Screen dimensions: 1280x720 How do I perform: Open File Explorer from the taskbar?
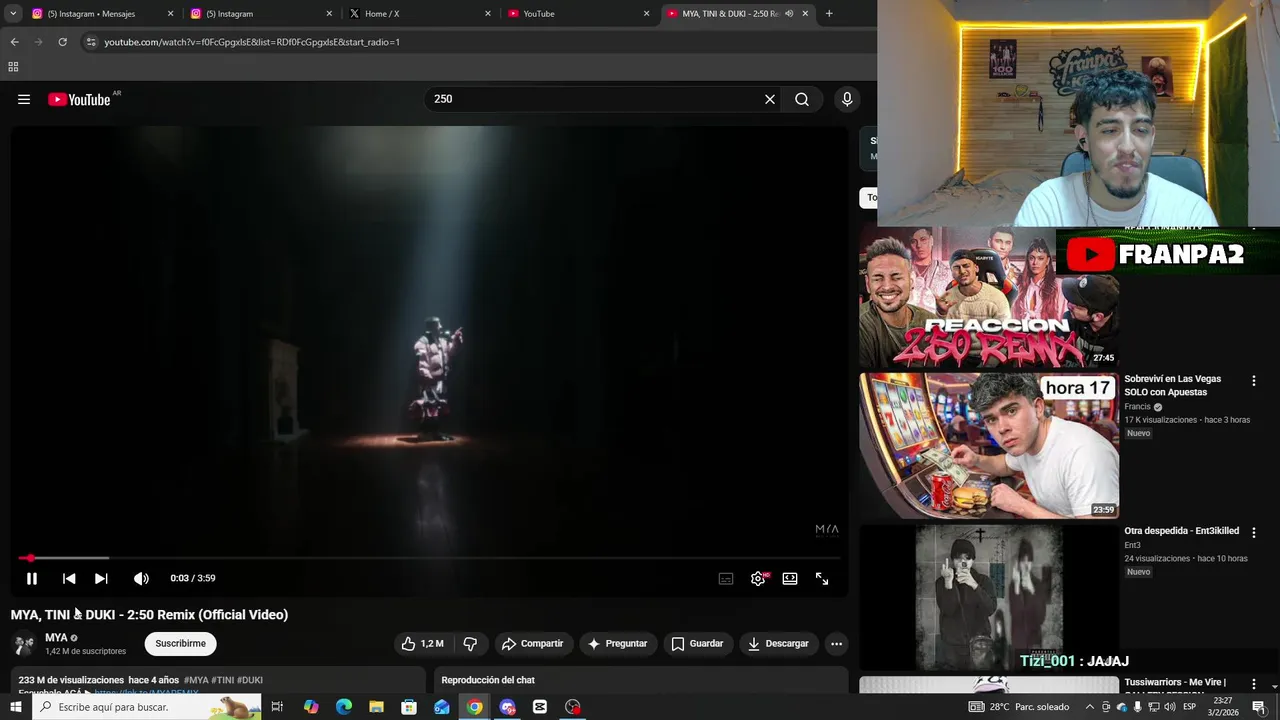coord(376,707)
